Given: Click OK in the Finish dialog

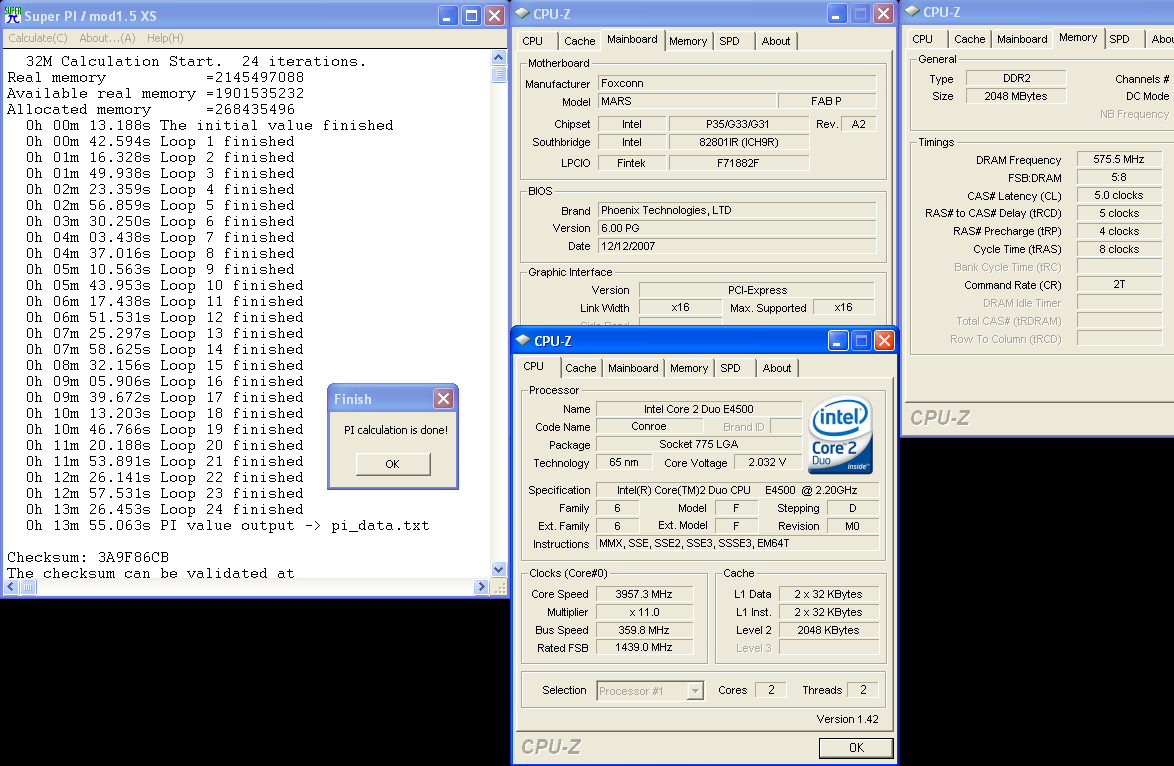Looking at the screenshot, I should click(x=392, y=464).
